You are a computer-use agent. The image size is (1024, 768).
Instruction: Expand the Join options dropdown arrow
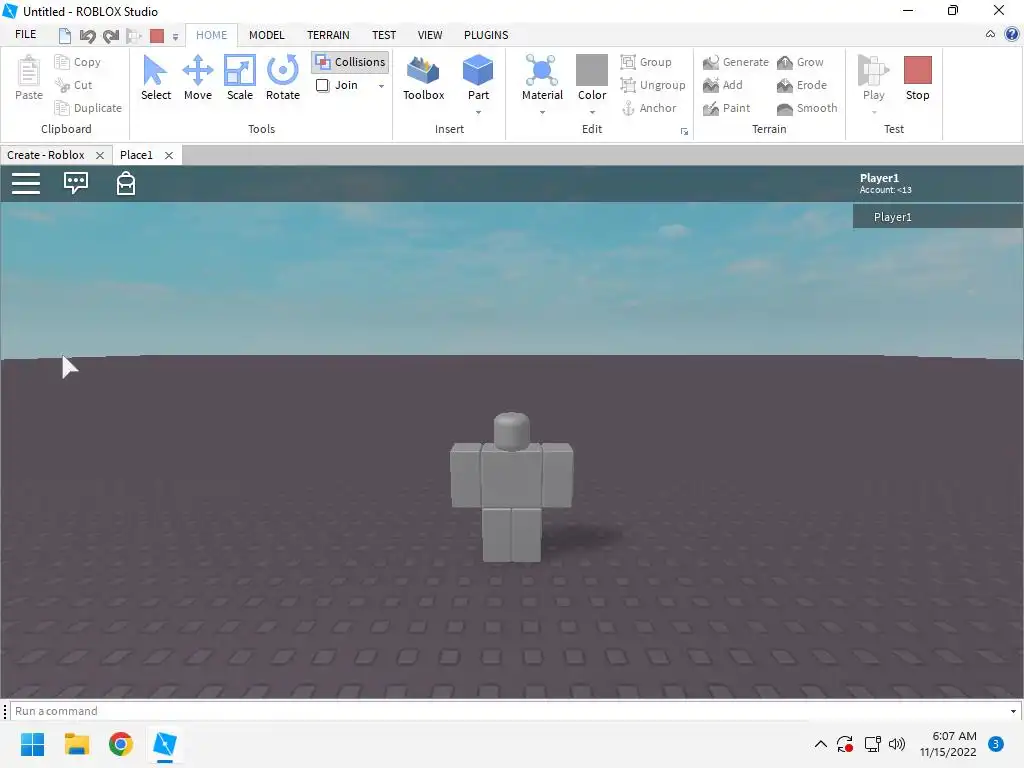[x=381, y=86]
